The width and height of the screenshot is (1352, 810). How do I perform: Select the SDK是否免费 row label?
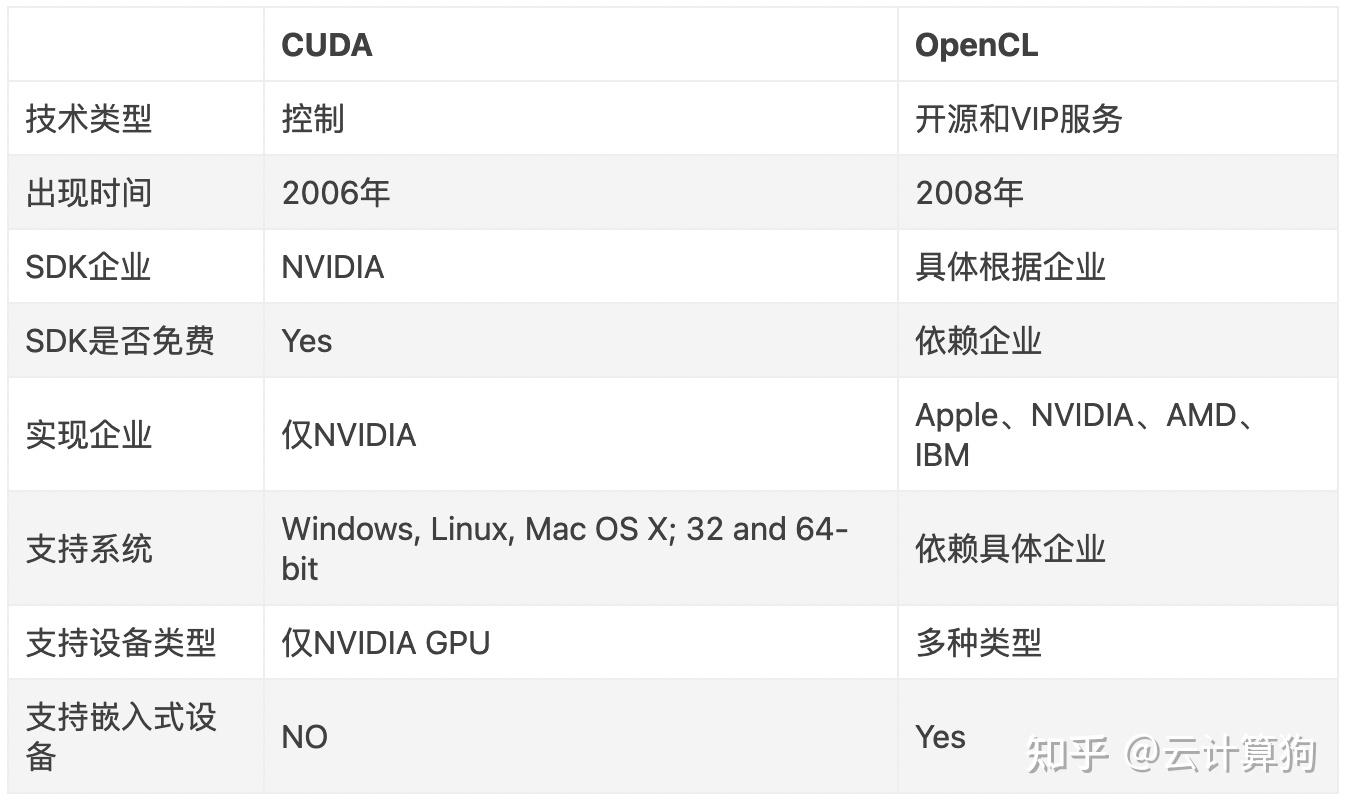[x=120, y=341]
